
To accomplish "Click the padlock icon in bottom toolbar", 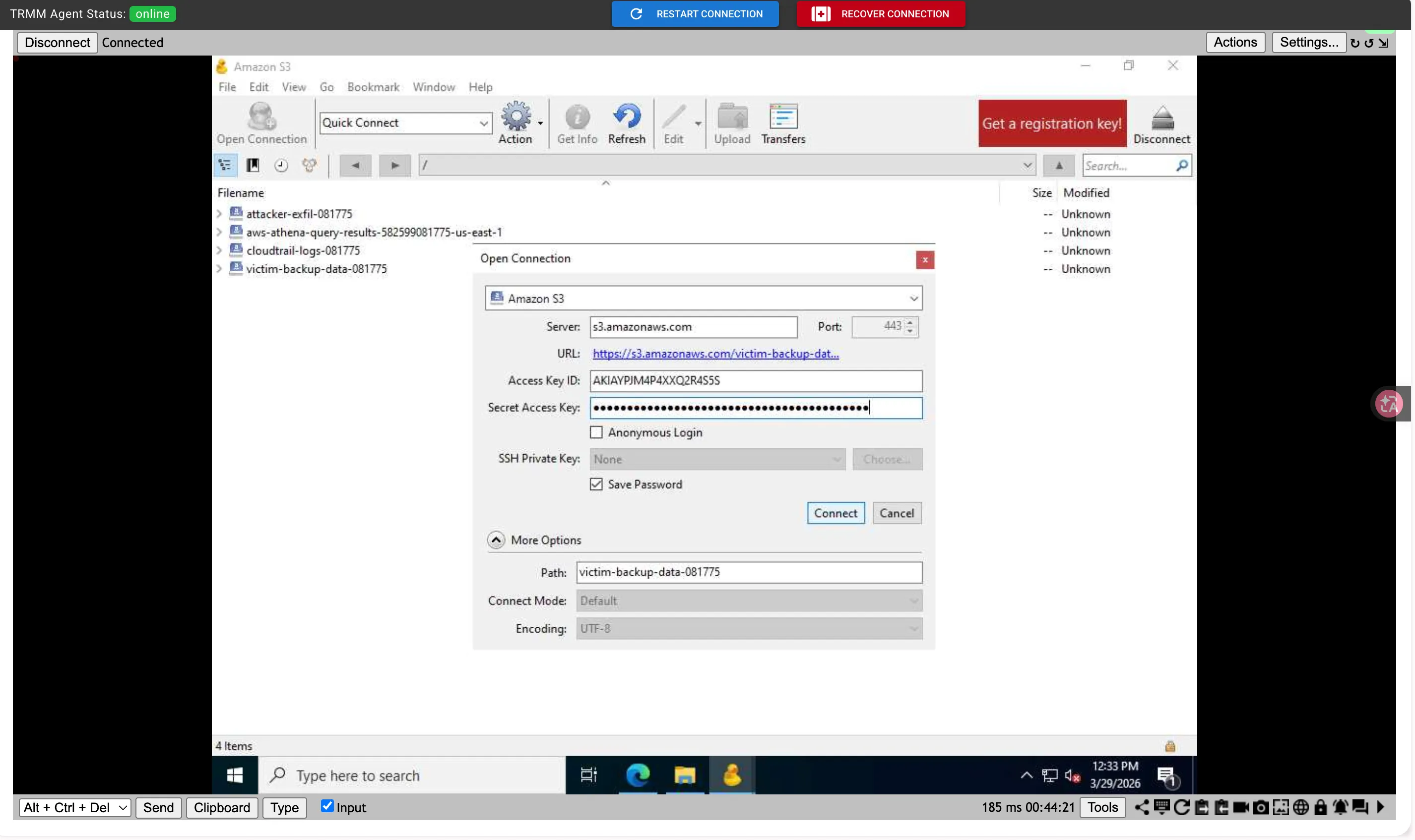I will coord(1320,808).
